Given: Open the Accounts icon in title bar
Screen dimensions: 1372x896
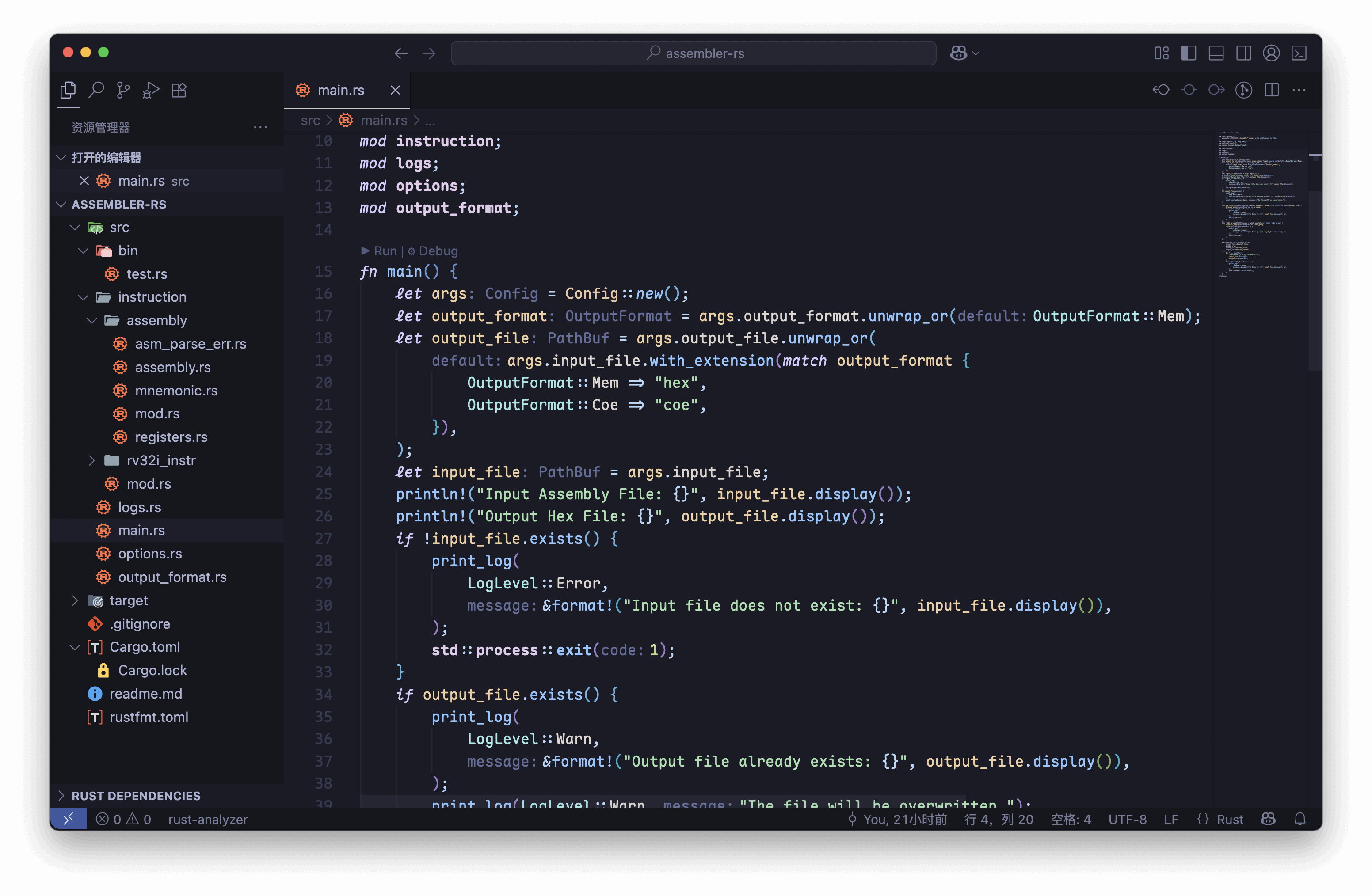Looking at the screenshot, I should point(1271,53).
